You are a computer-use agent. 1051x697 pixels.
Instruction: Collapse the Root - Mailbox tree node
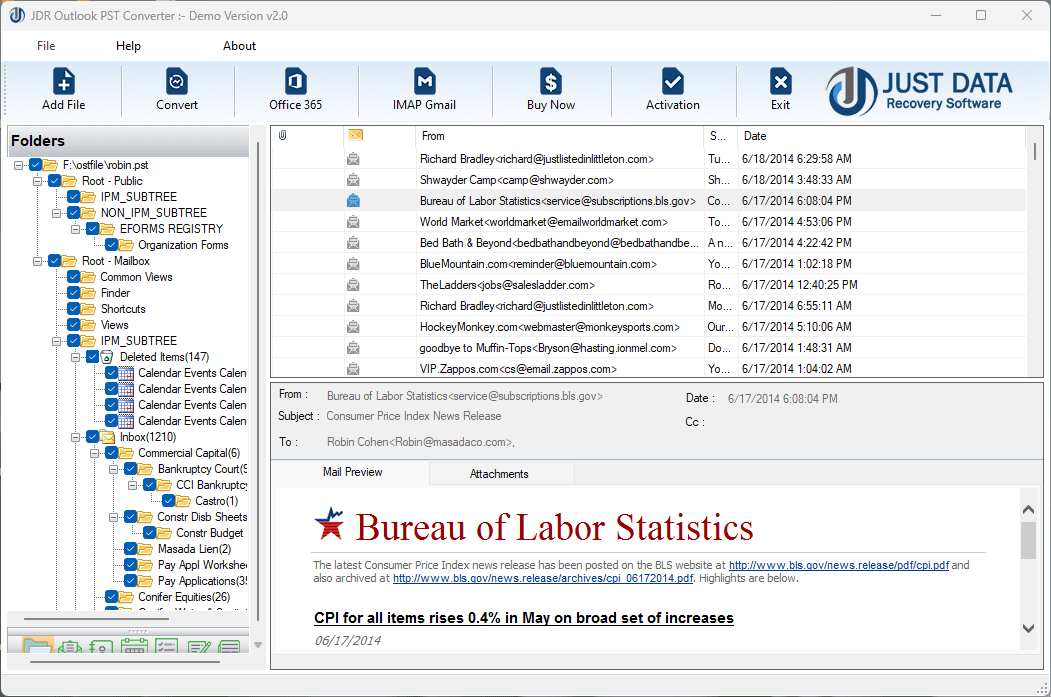37,260
